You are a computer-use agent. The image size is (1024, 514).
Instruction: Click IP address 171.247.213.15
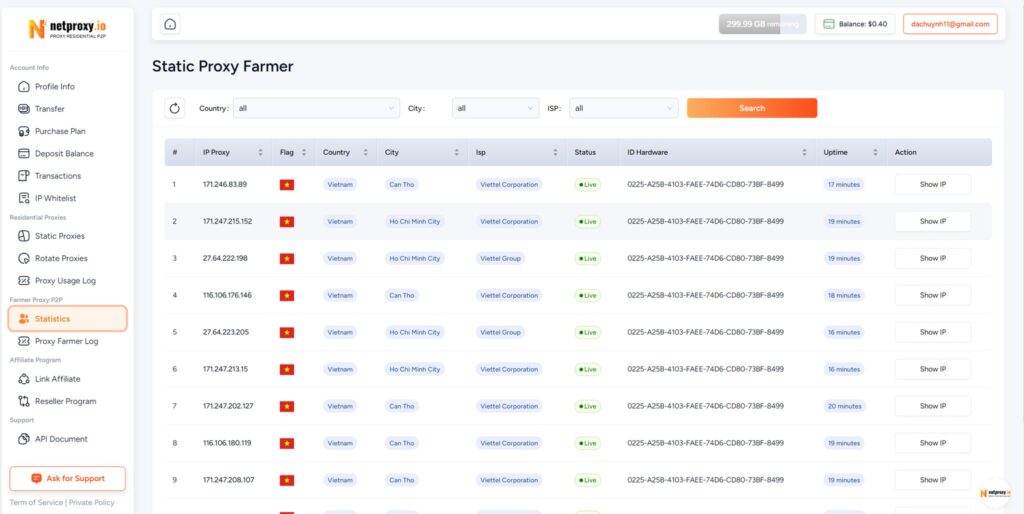tap(226, 369)
